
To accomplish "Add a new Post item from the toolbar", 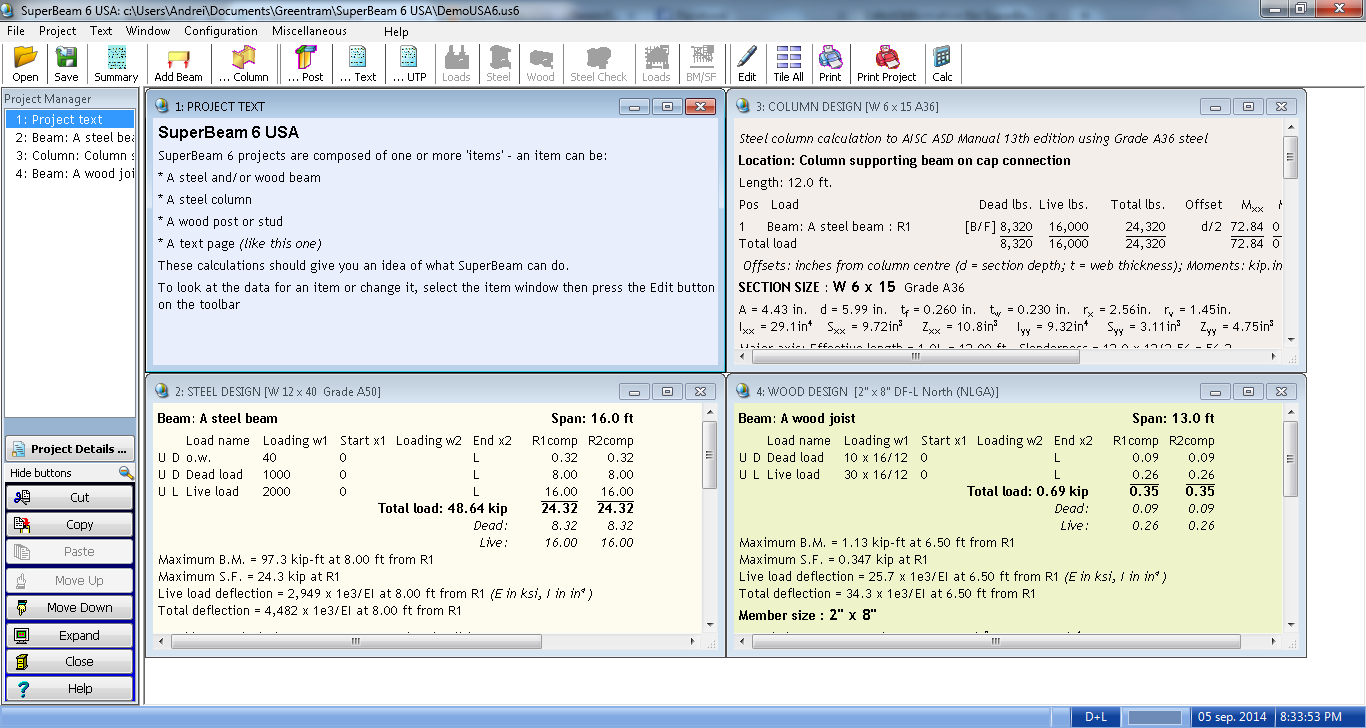I will tap(306, 63).
